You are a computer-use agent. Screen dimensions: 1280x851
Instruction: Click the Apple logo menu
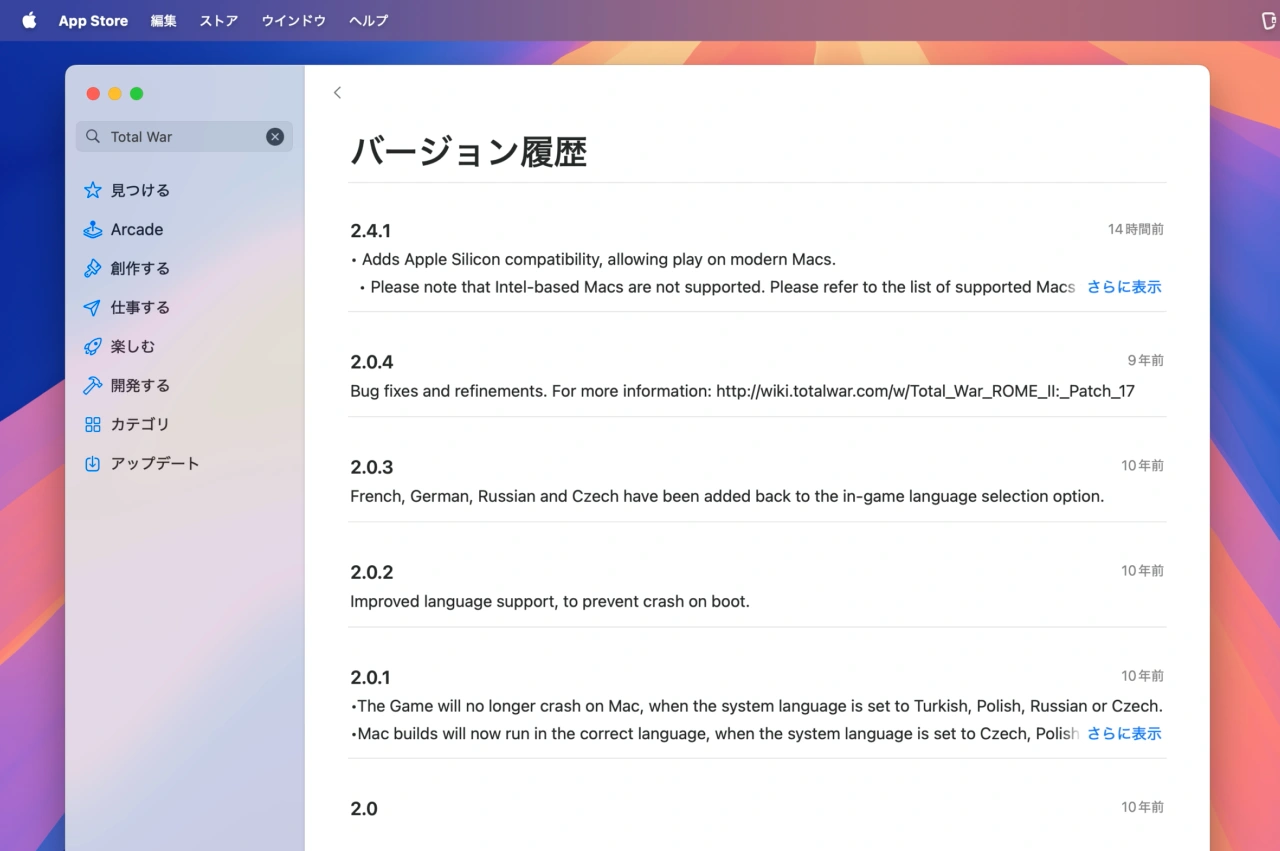(x=29, y=20)
